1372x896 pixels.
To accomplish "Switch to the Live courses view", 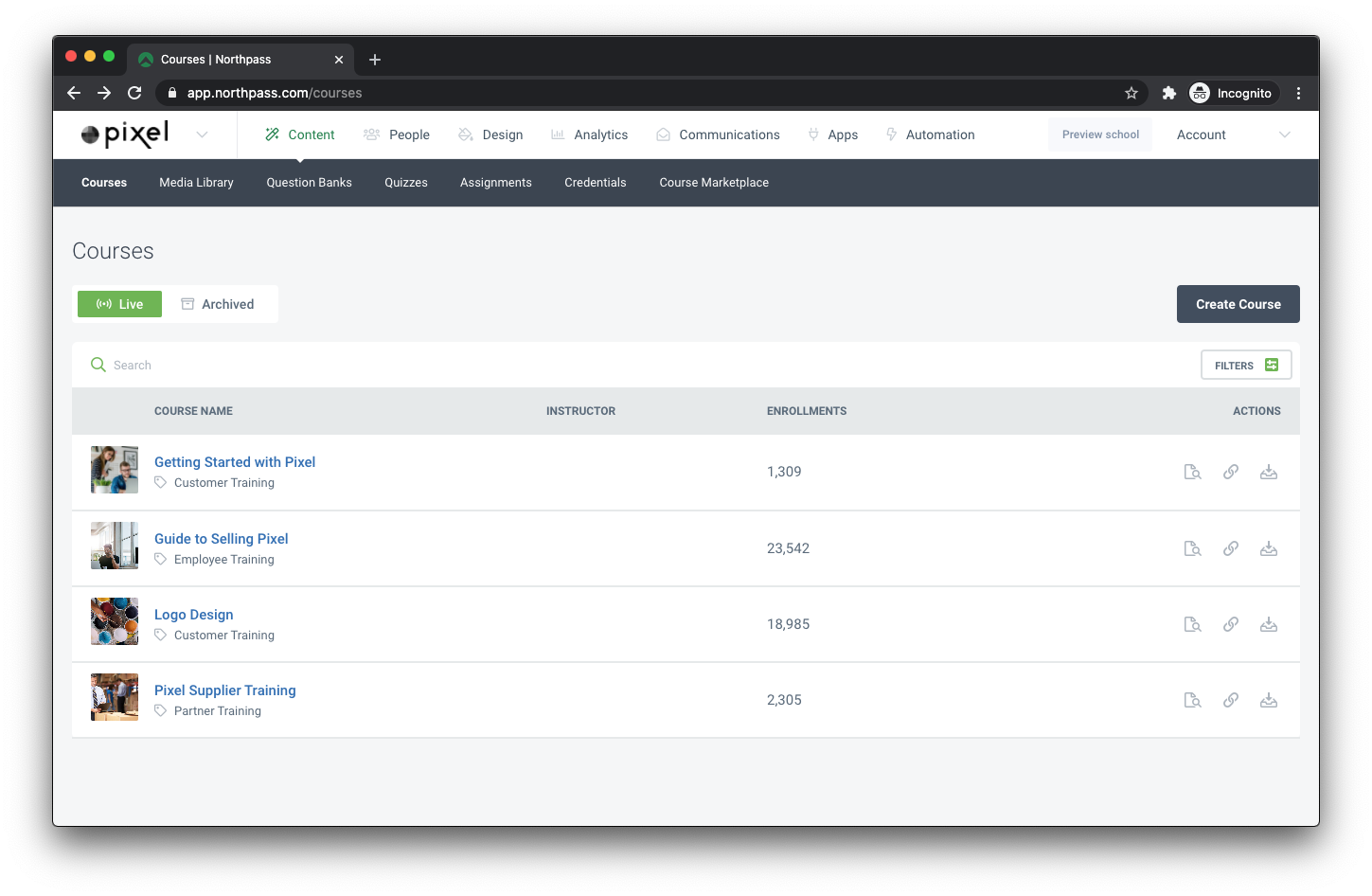I will pos(119,304).
